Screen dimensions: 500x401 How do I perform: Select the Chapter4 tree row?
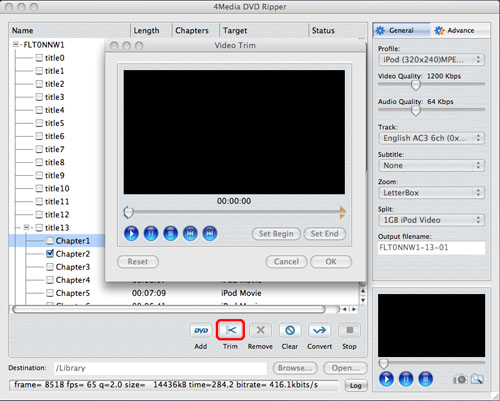point(73,280)
